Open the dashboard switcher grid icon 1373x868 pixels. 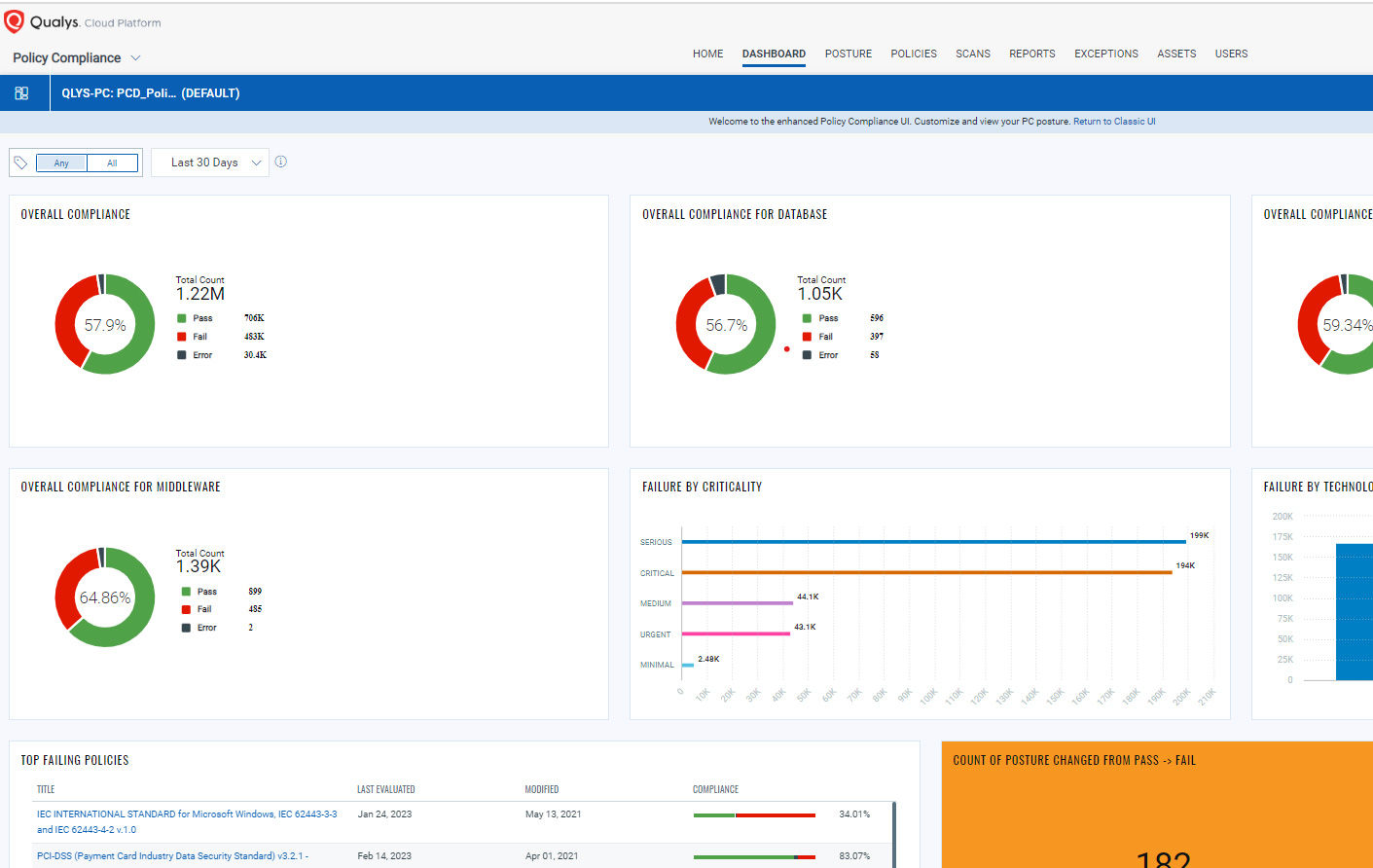coord(21,93)
